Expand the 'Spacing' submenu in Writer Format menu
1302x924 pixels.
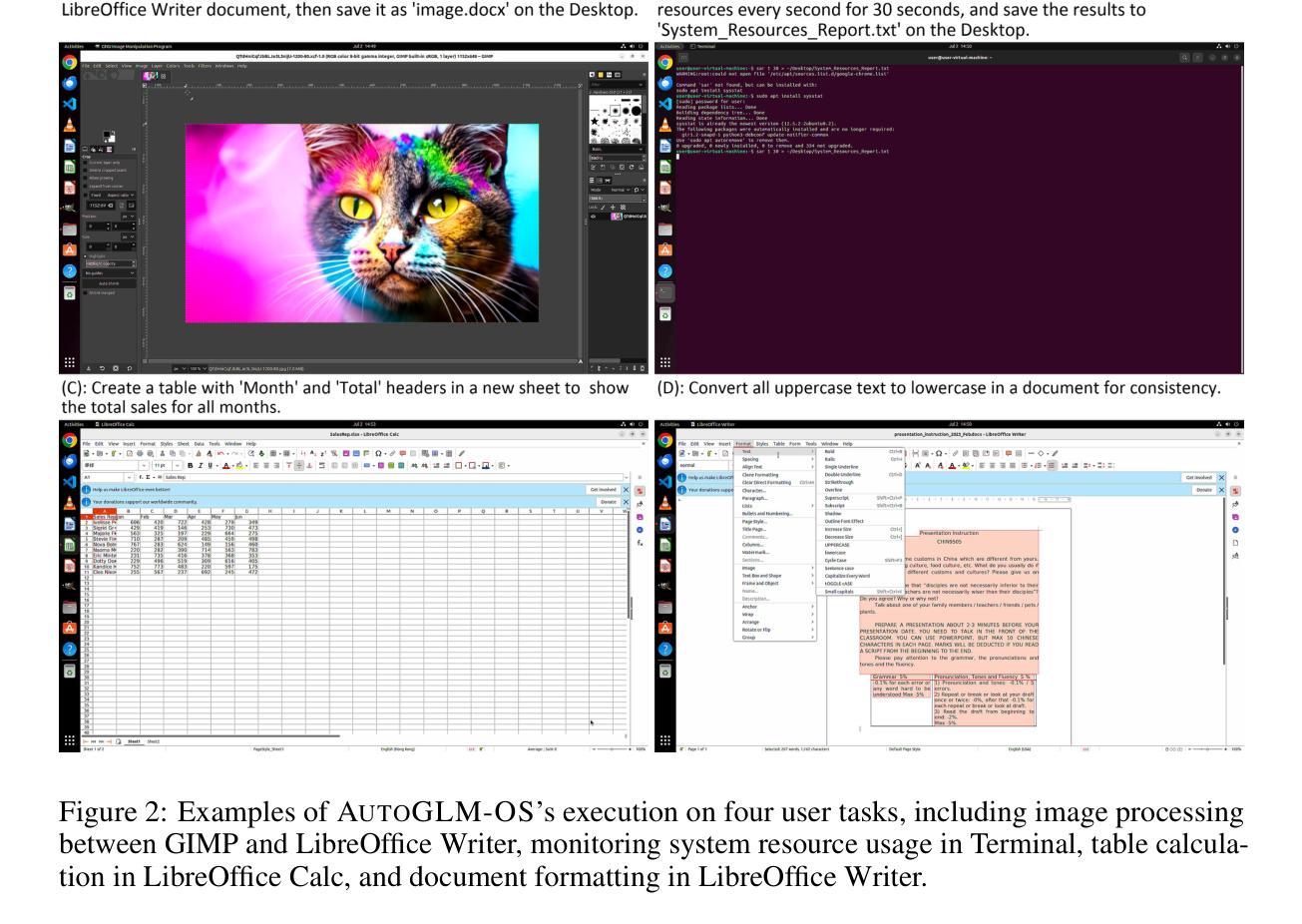775,459
